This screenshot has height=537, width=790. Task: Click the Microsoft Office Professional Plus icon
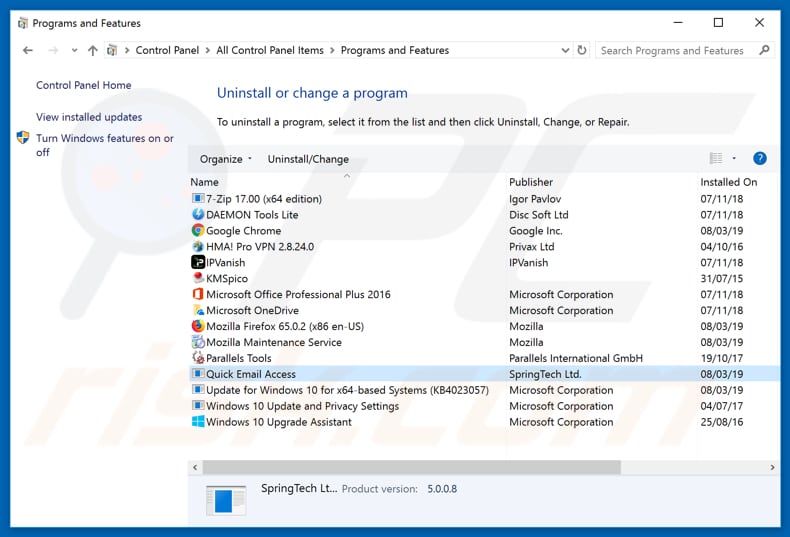(198, 294)
